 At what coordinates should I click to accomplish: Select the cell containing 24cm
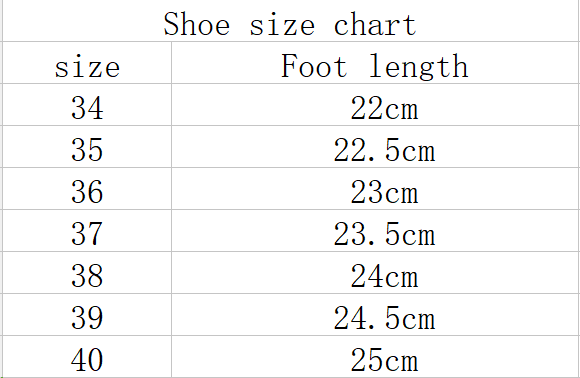click(x=375, y=273)
